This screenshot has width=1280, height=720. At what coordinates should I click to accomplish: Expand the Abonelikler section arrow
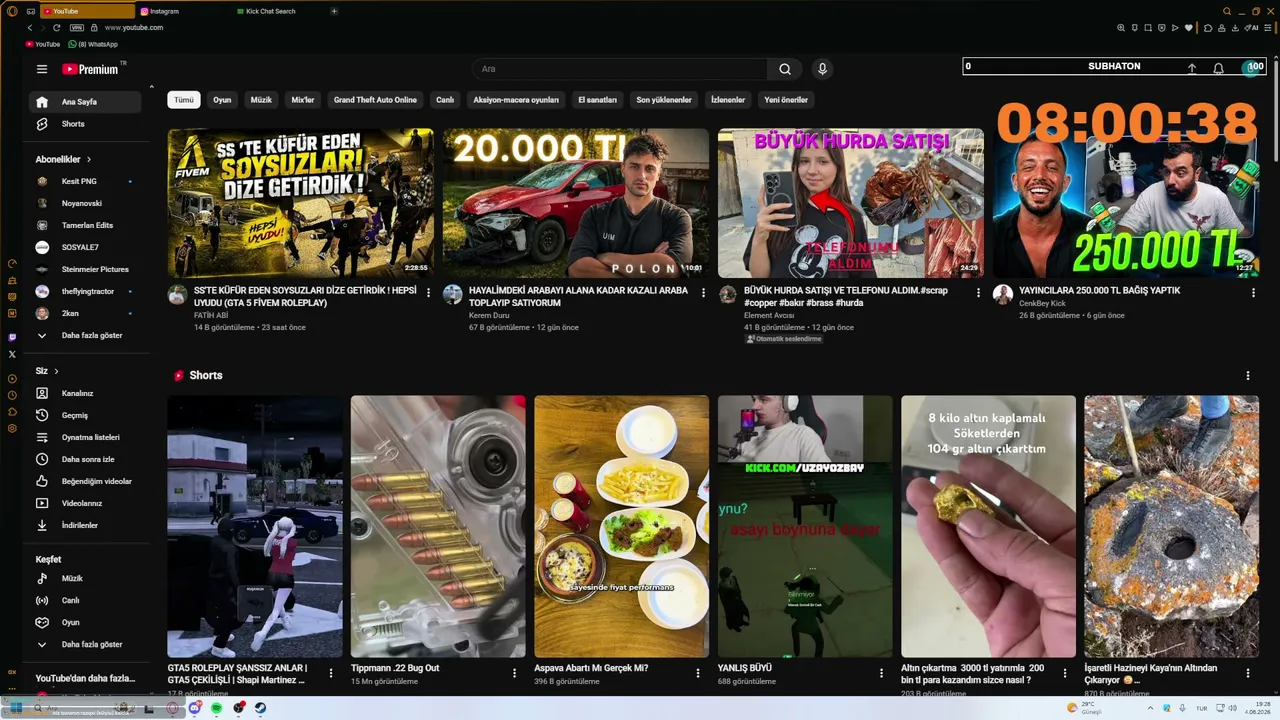[x=89, y=159]
